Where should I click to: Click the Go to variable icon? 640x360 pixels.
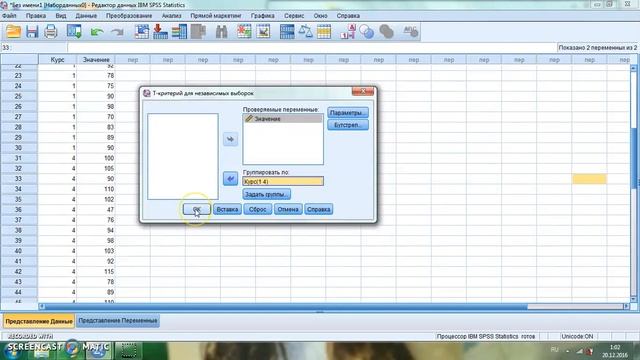160,32
